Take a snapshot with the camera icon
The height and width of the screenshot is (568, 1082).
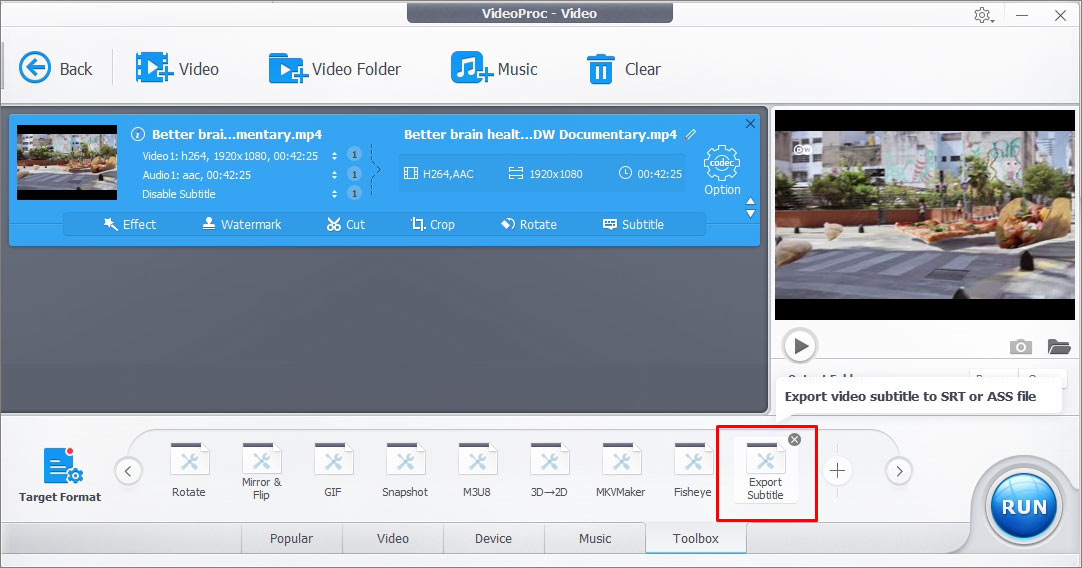(x=1021, y=346)
